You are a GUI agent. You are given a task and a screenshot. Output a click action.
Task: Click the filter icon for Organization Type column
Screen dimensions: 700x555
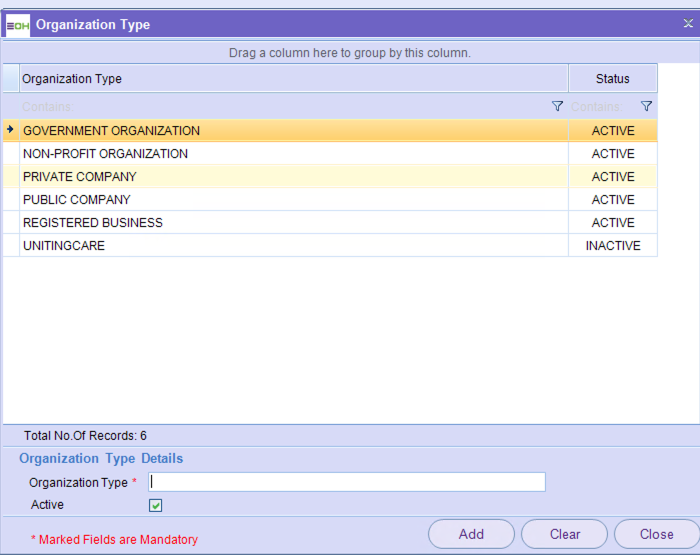(x=557, y=106)
